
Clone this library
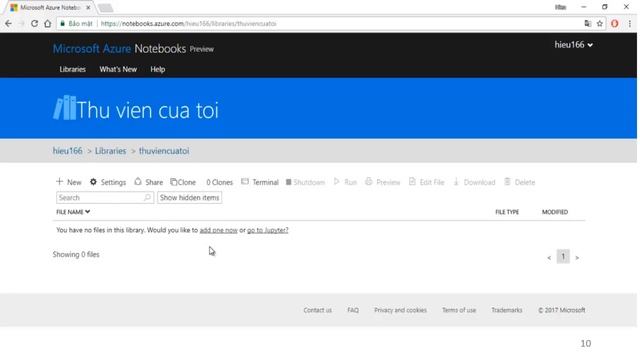(183, 182)
